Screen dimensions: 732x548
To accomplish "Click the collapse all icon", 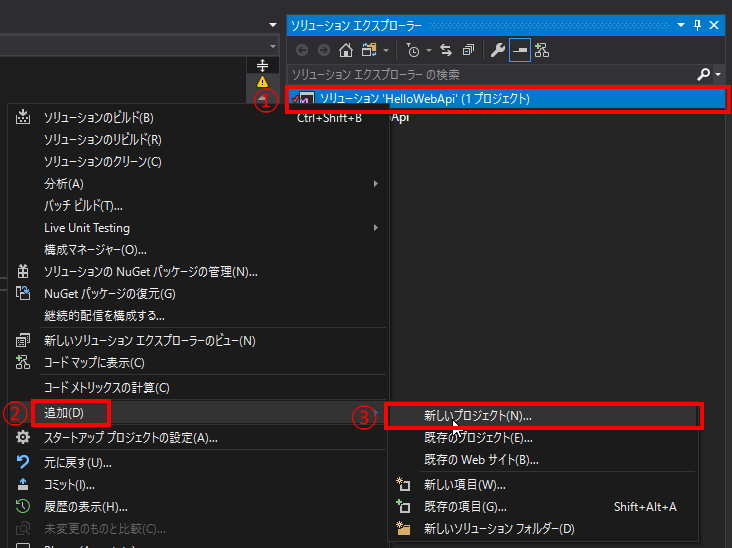I will [x=468, y=50].
